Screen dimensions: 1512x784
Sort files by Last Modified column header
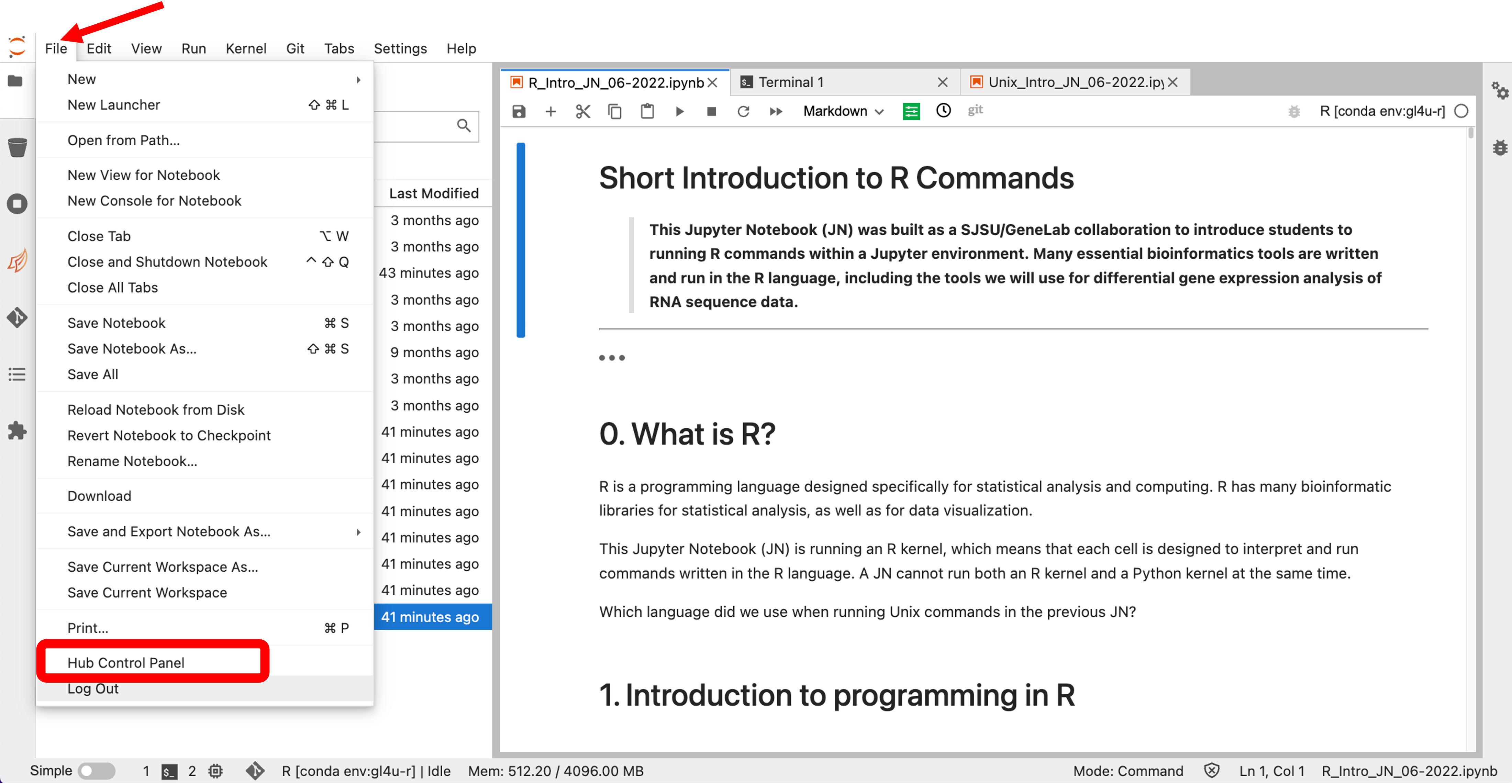tap(434, 194)
